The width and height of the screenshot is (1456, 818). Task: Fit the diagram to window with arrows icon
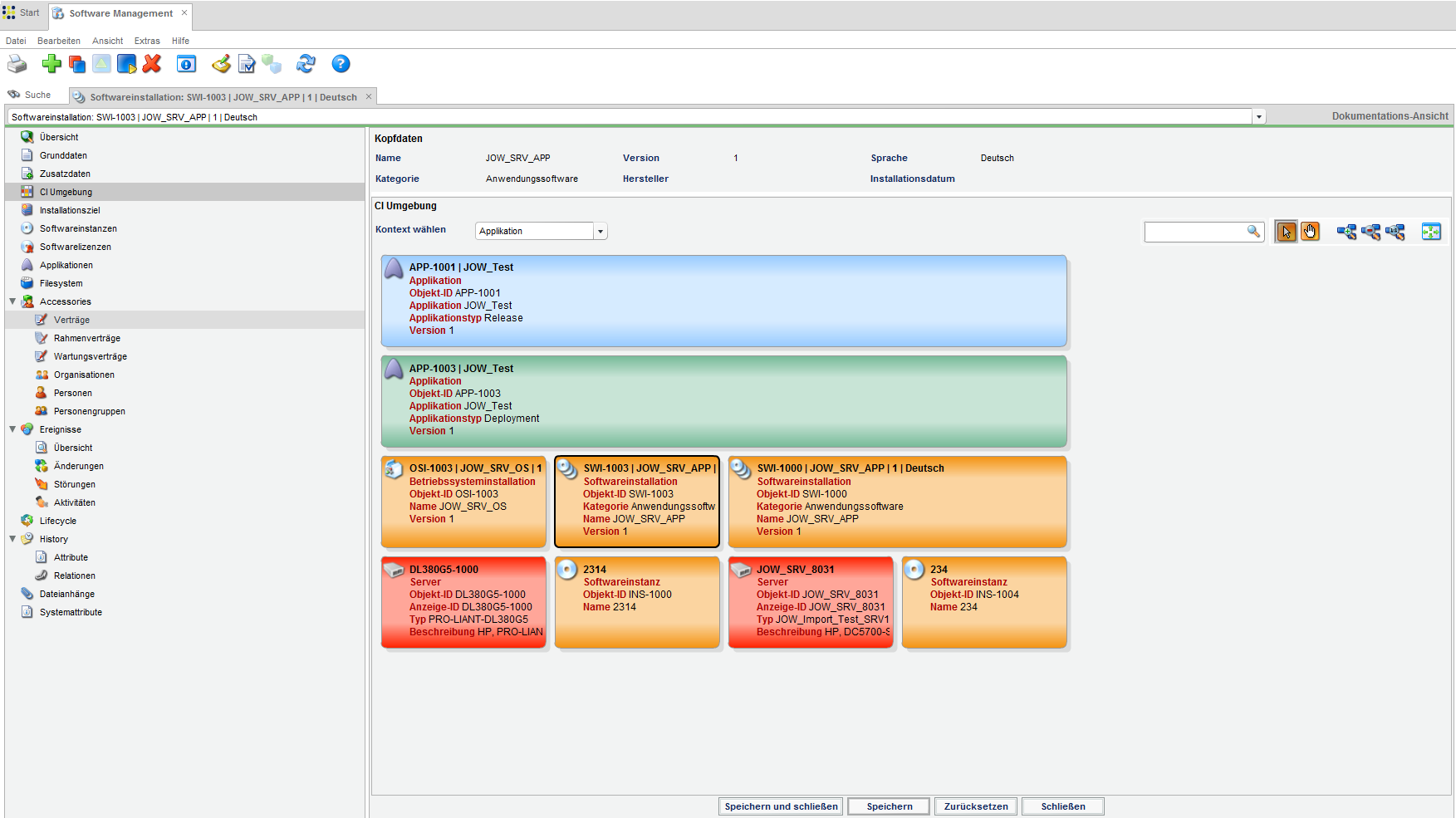click(1431, 232)
